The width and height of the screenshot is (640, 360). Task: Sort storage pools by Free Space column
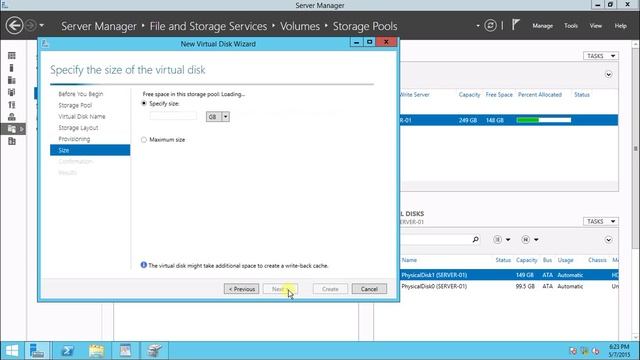click(499, 95)
